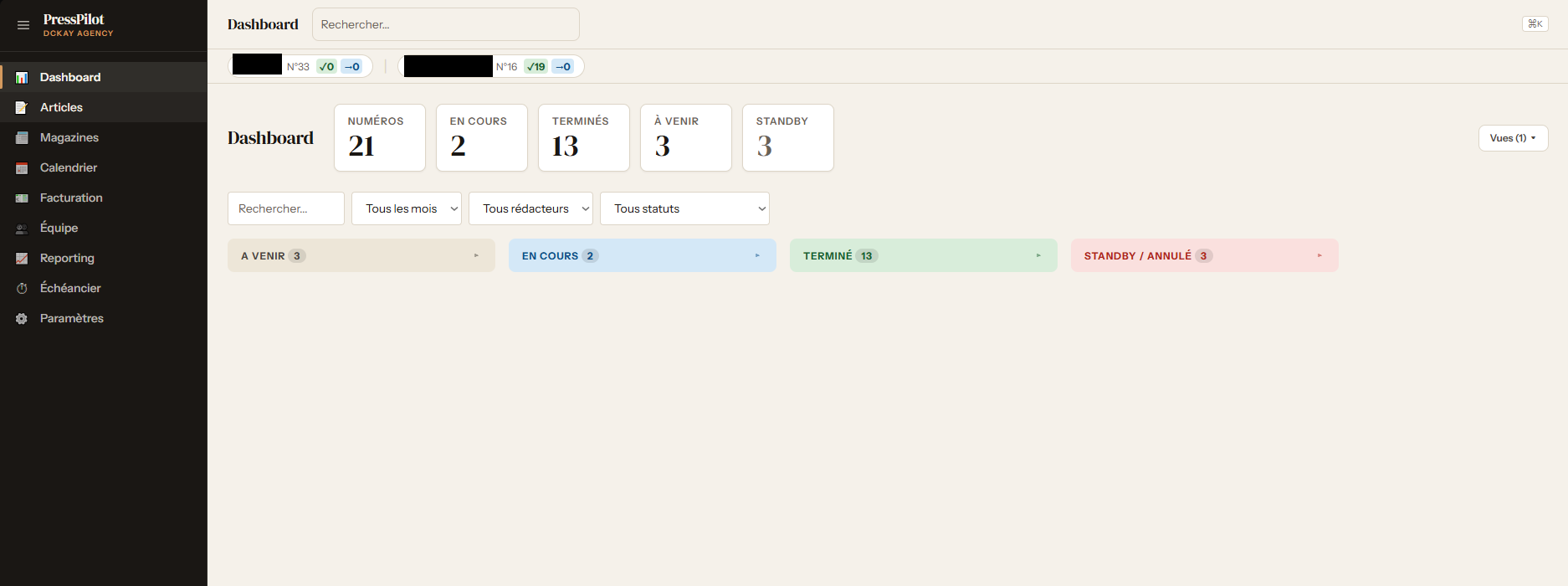Open the Tous les mois dropdown
1568x586 pixels.
pos(407,208)
